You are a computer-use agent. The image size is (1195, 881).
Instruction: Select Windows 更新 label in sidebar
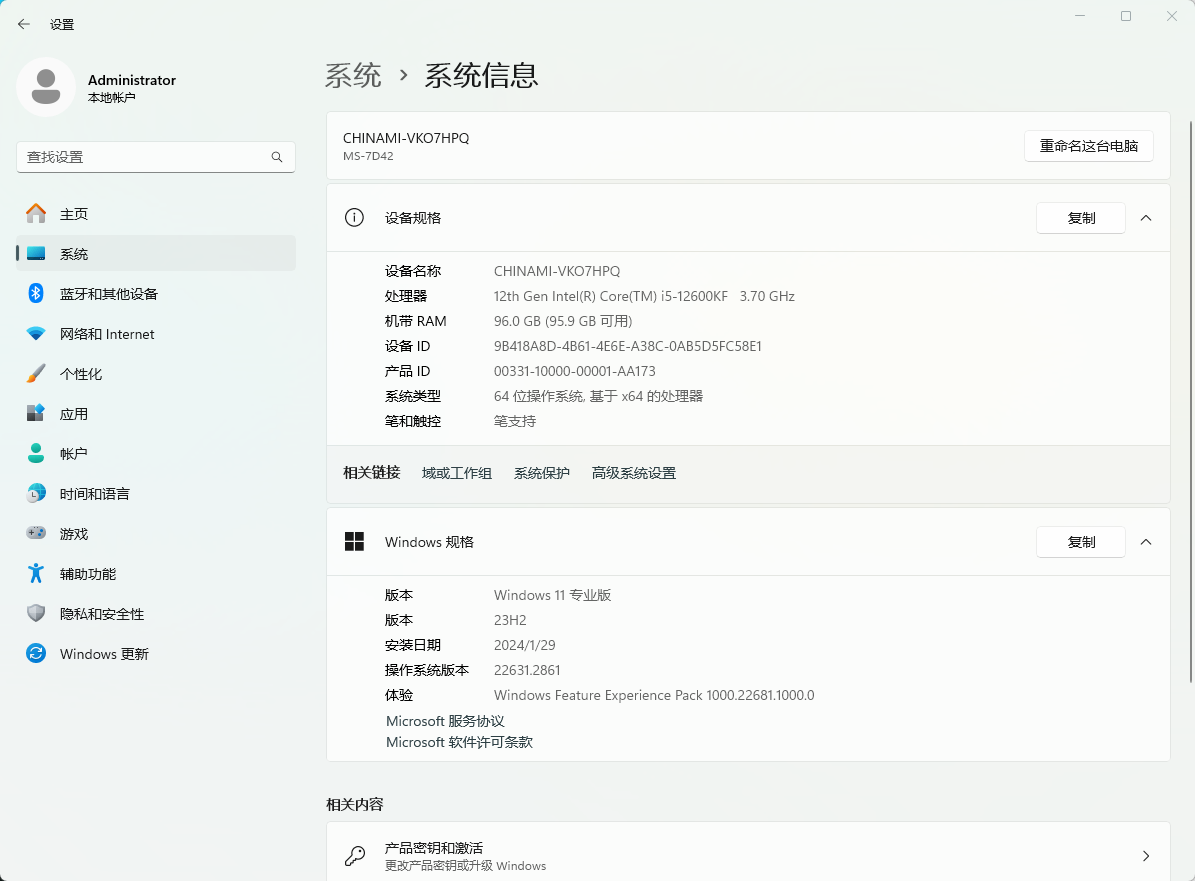(104, 654)
